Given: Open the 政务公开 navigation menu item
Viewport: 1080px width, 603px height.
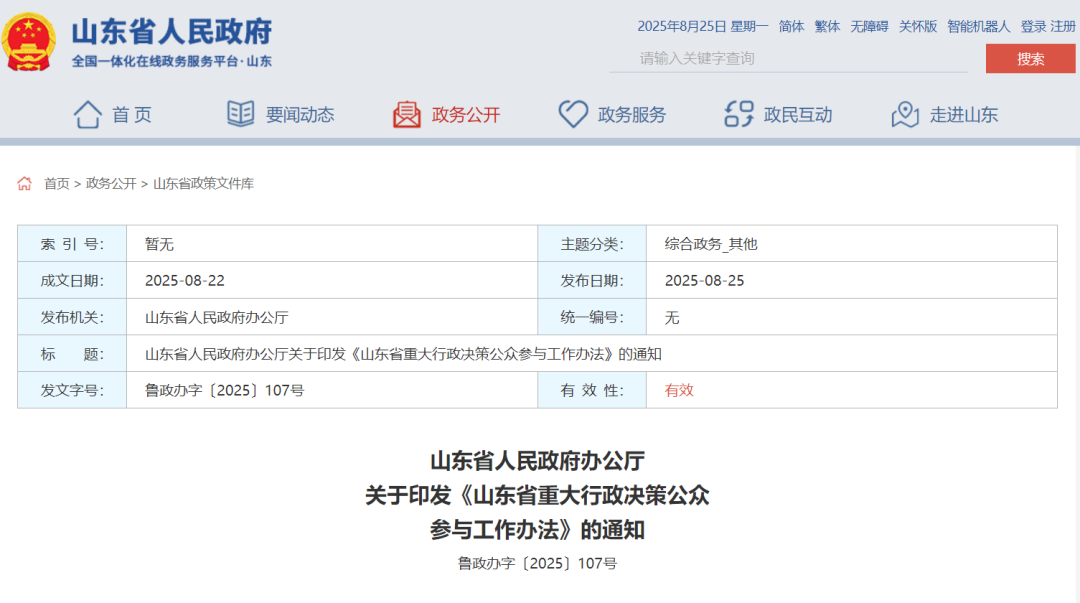Looking at the screenshot, I should (466, 115).
